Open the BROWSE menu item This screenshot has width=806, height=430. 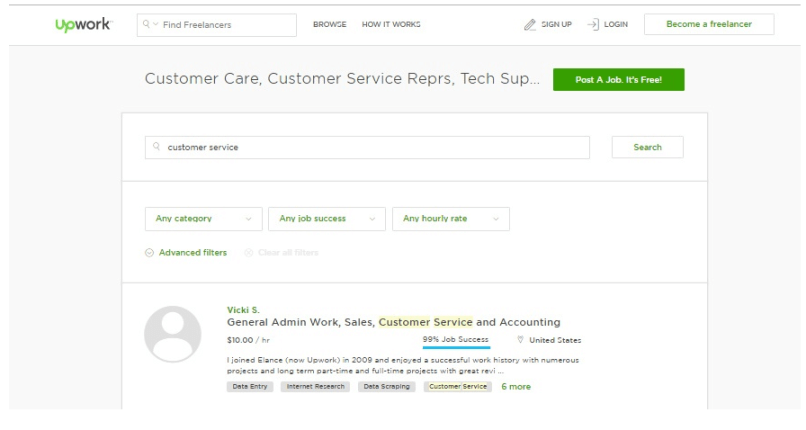(x=329, y=24)
